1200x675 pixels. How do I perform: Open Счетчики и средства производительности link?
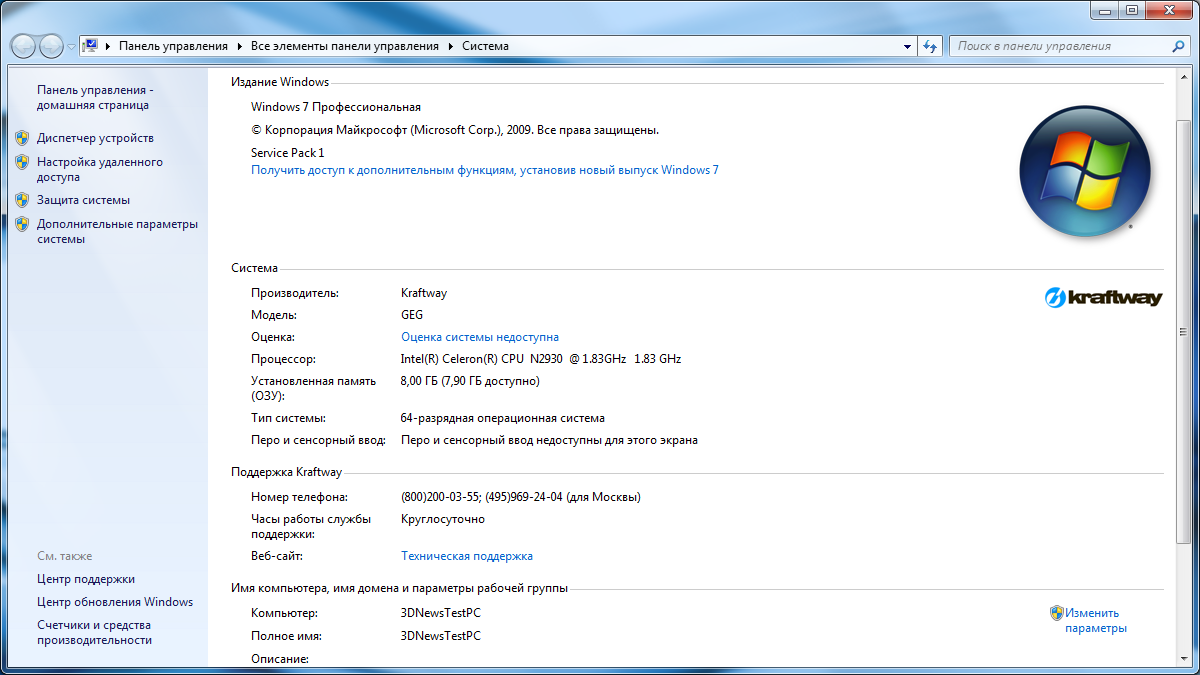tap(94, 632)
